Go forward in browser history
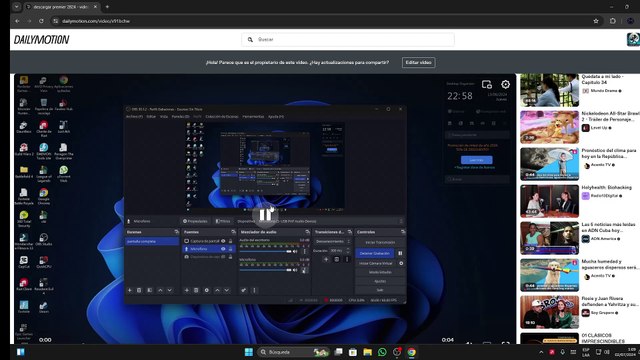 pos(29,21)
